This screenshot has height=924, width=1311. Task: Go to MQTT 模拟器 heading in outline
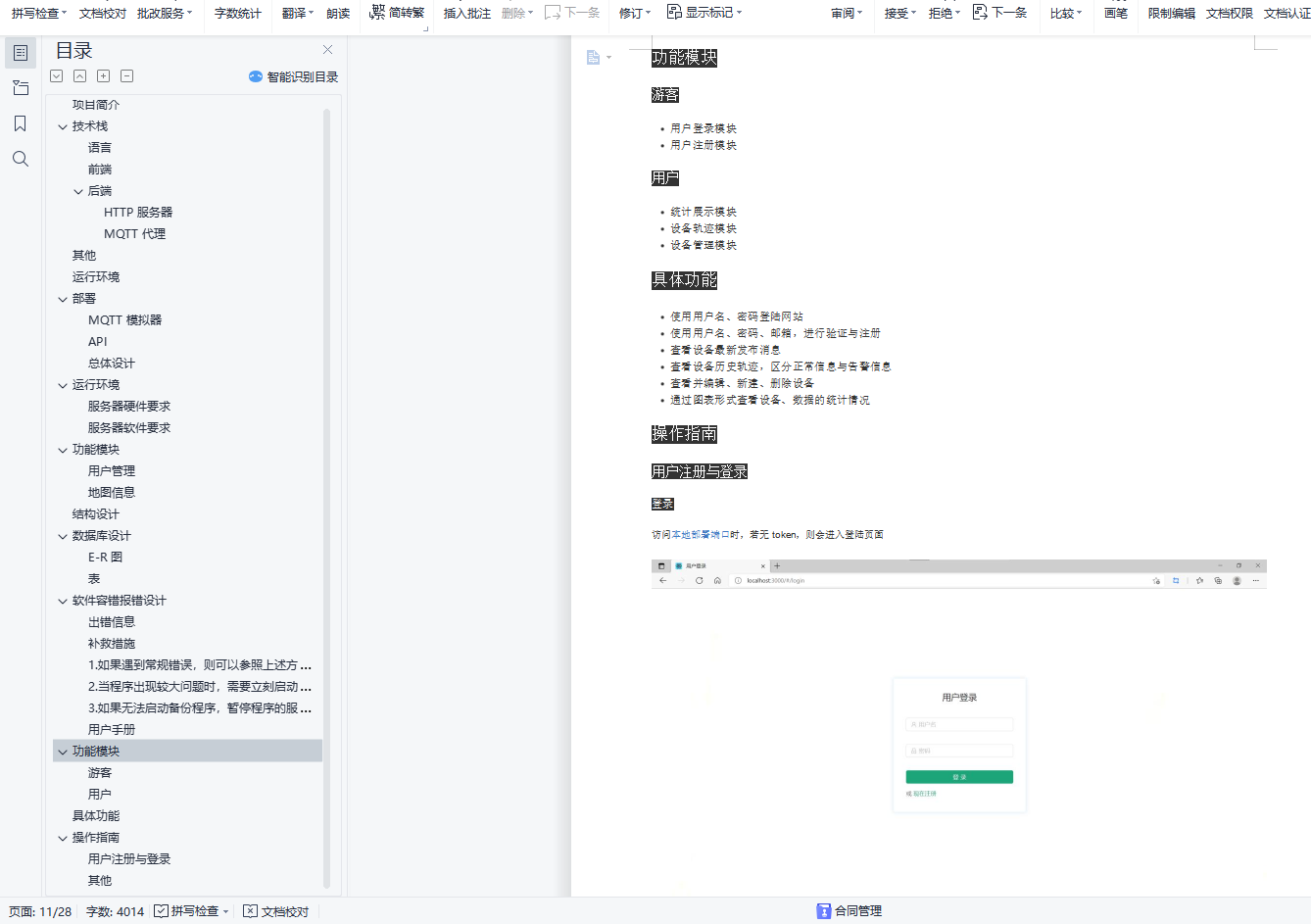125,320
